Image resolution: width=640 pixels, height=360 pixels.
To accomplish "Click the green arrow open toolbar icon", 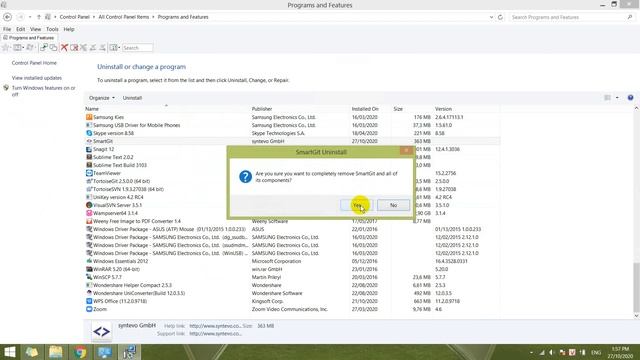I will [x=44, y=48].
